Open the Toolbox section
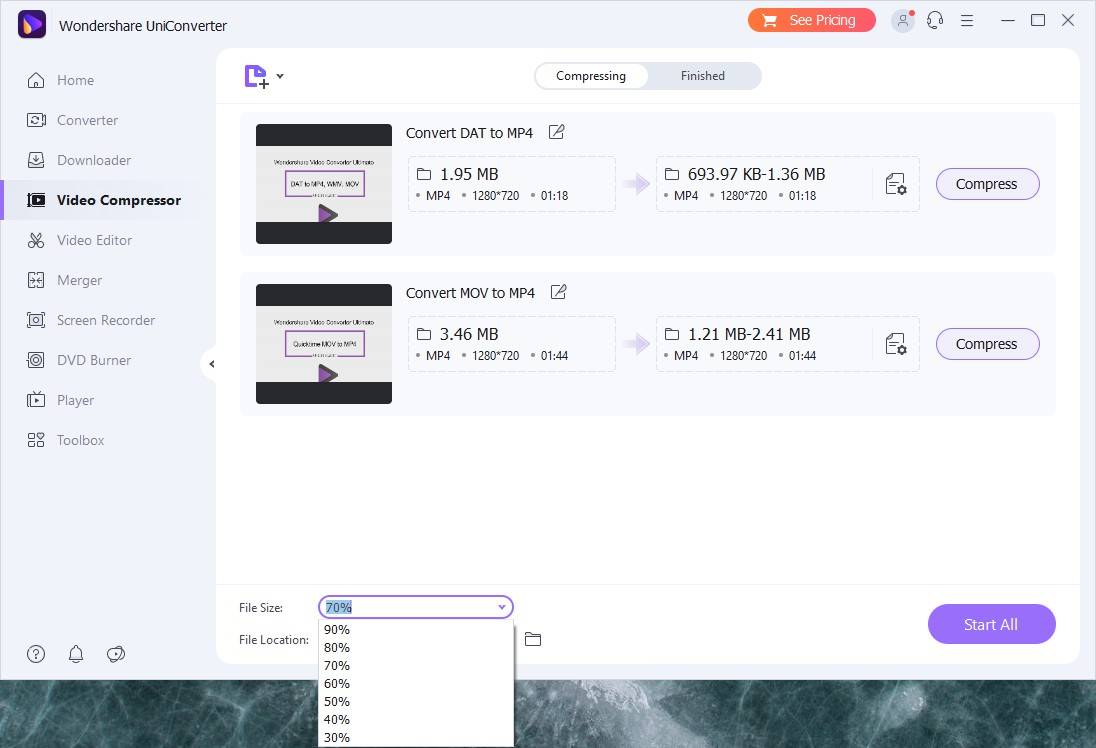 [x=65, y=440]
